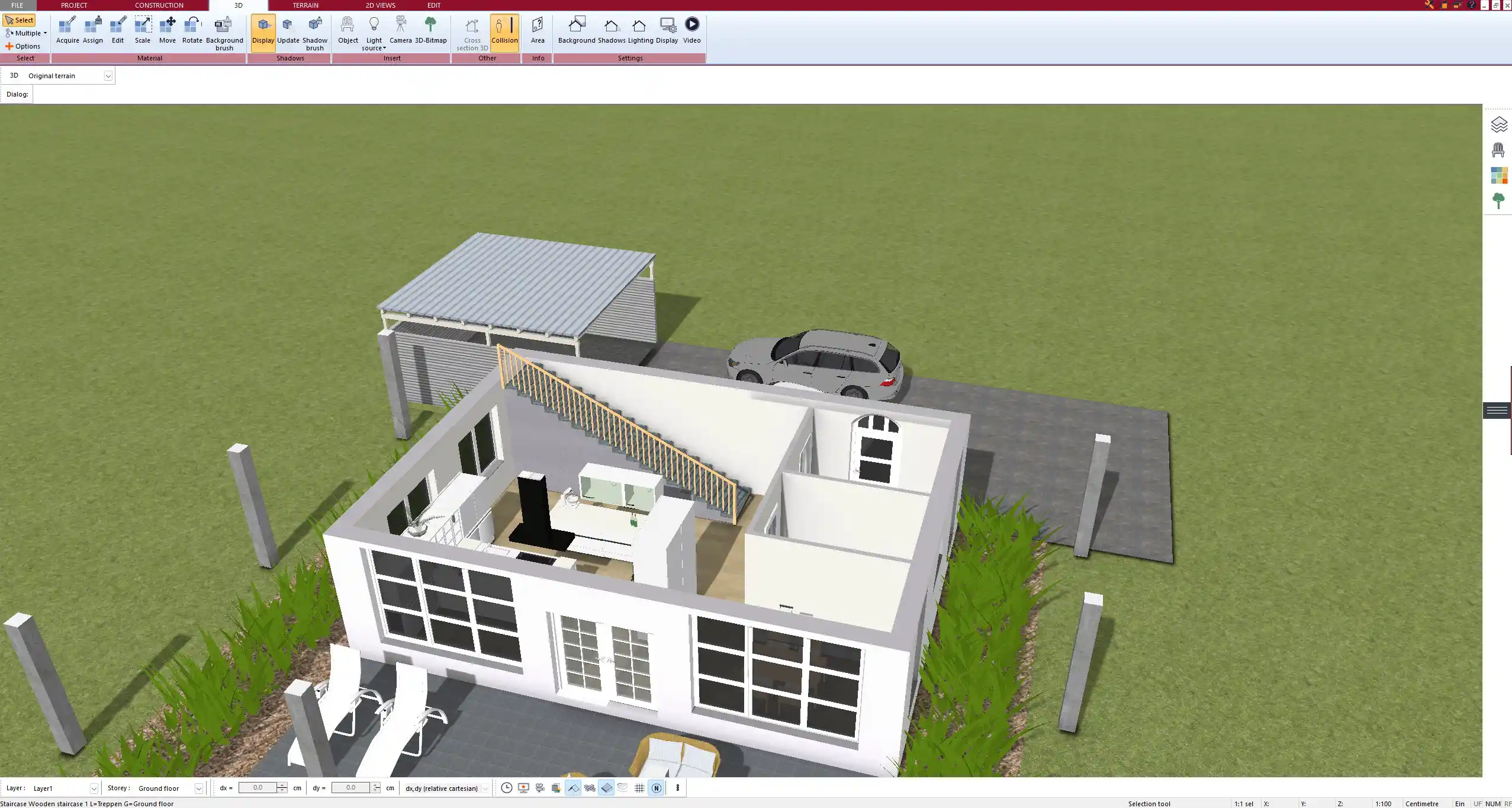Screen dimensions: 1512x808
Task: Click the film camera icon in bottom toolbar
Action: (540, 788)
